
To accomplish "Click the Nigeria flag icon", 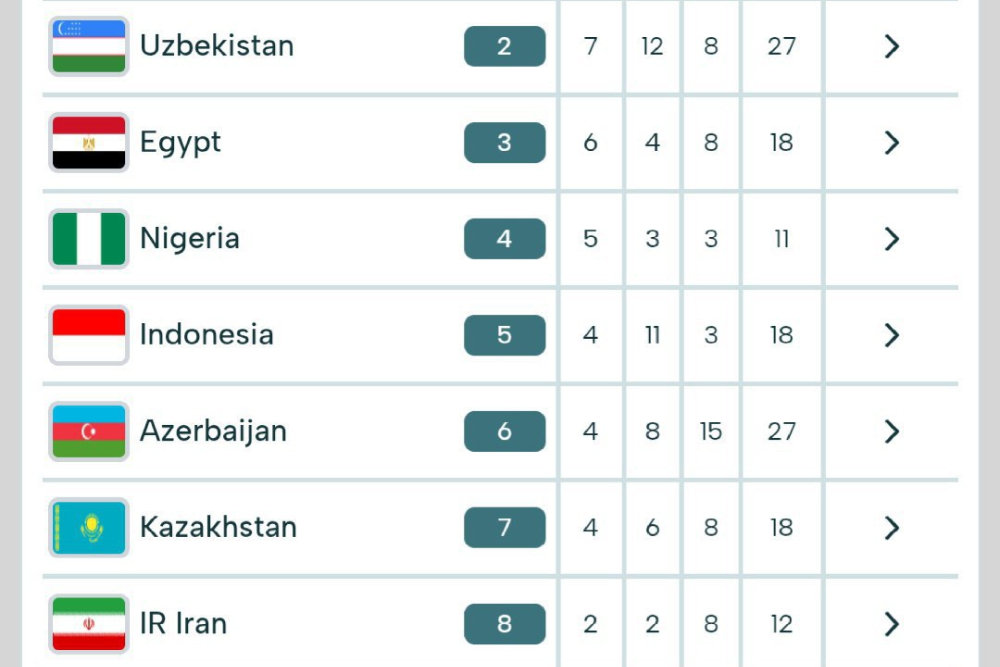I will (89, 239).
